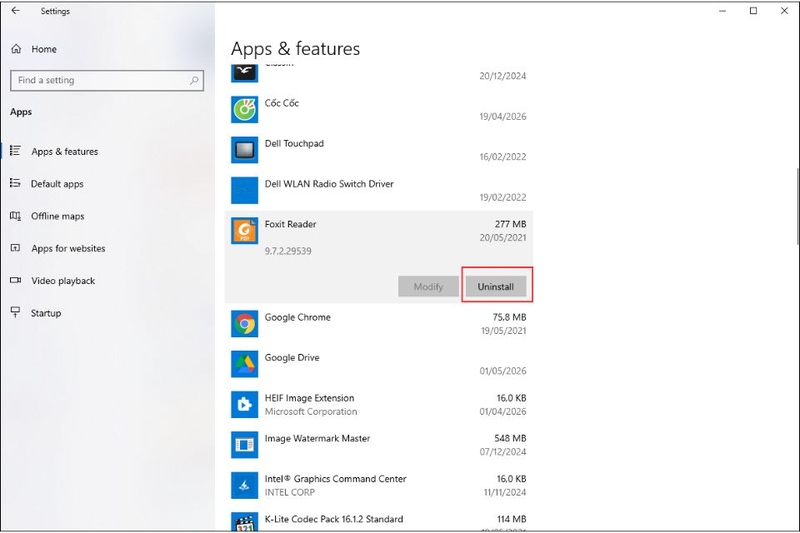
Task: Click the vertical scrollbar thumb of app list
Action: point(797,207)
